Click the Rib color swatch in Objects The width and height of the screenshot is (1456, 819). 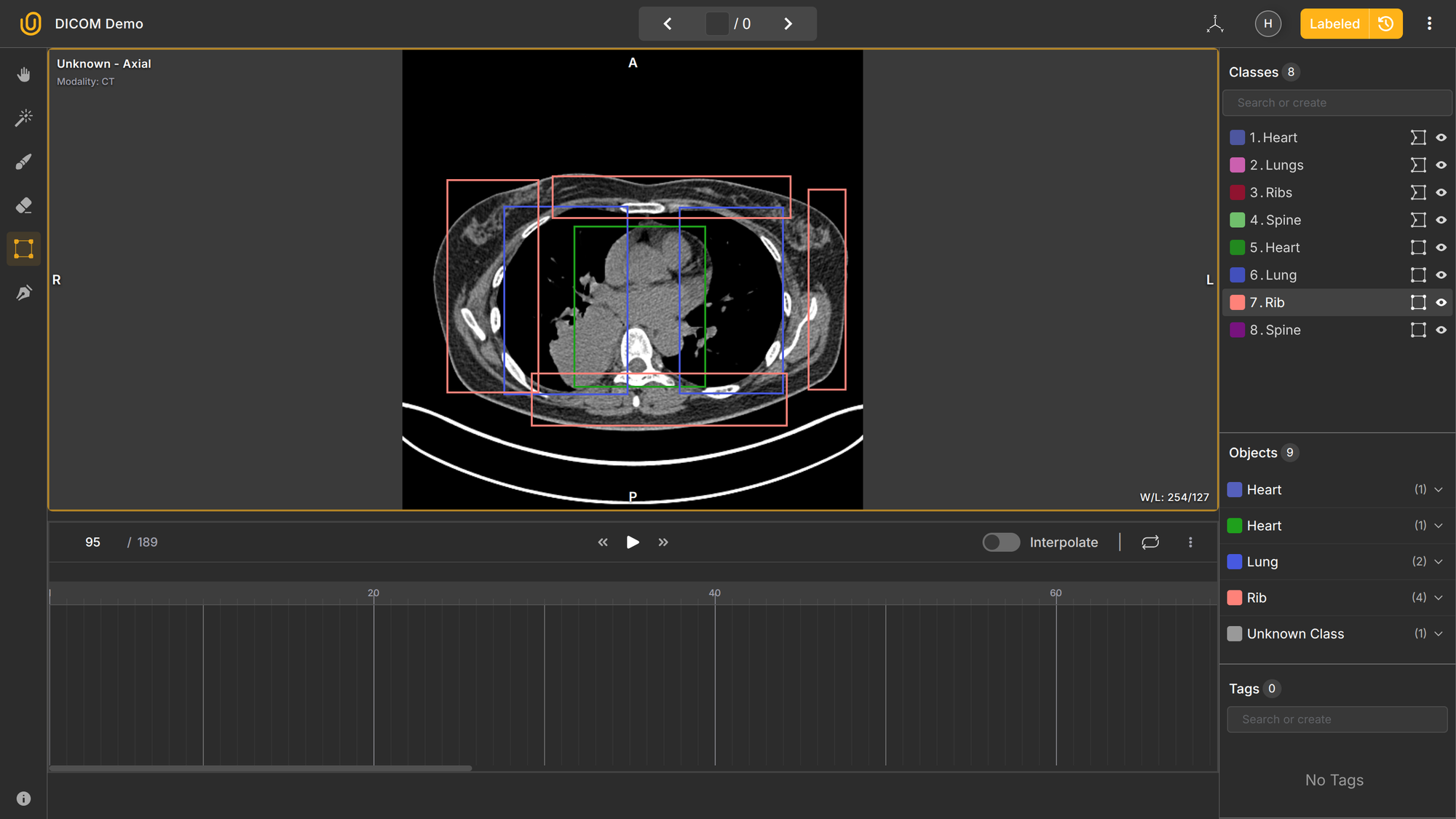pyautogui.click(x=1235, y=597)
